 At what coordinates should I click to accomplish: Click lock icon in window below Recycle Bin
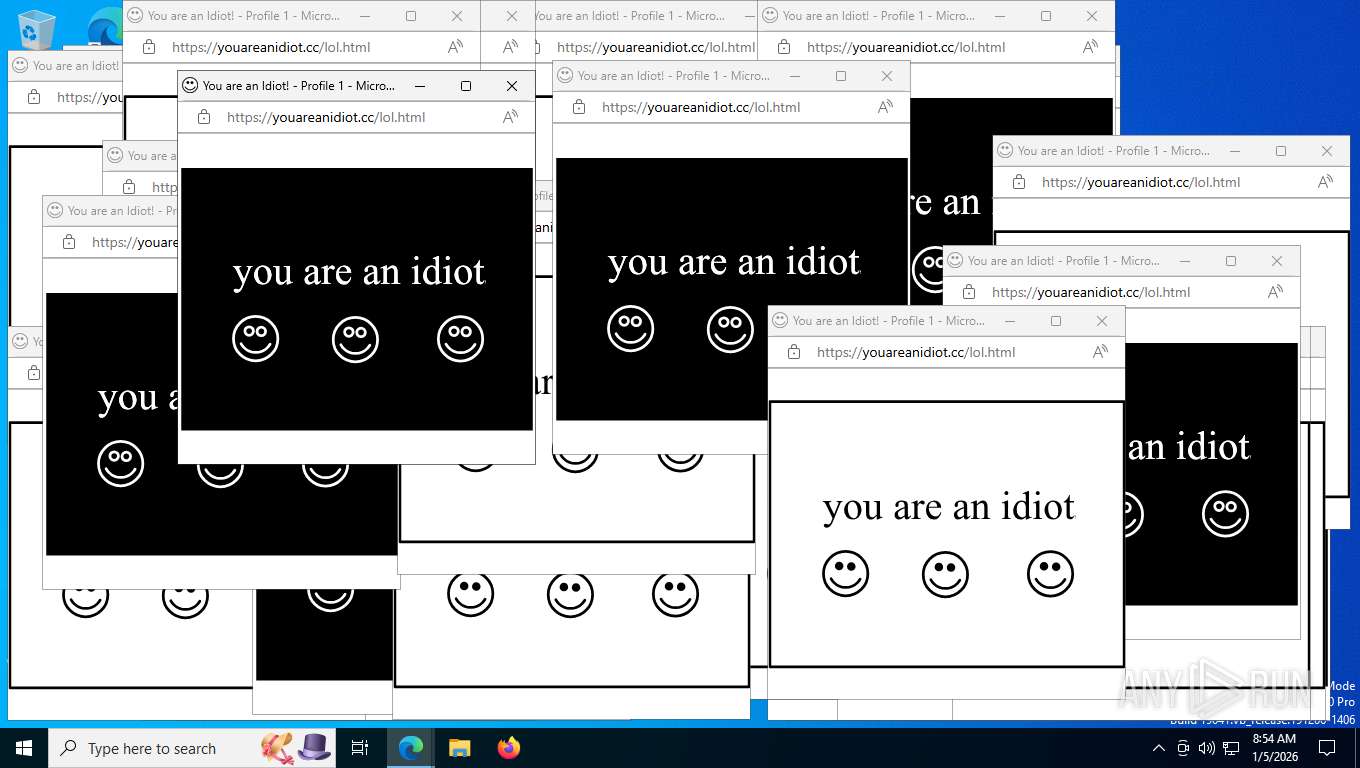34,97
